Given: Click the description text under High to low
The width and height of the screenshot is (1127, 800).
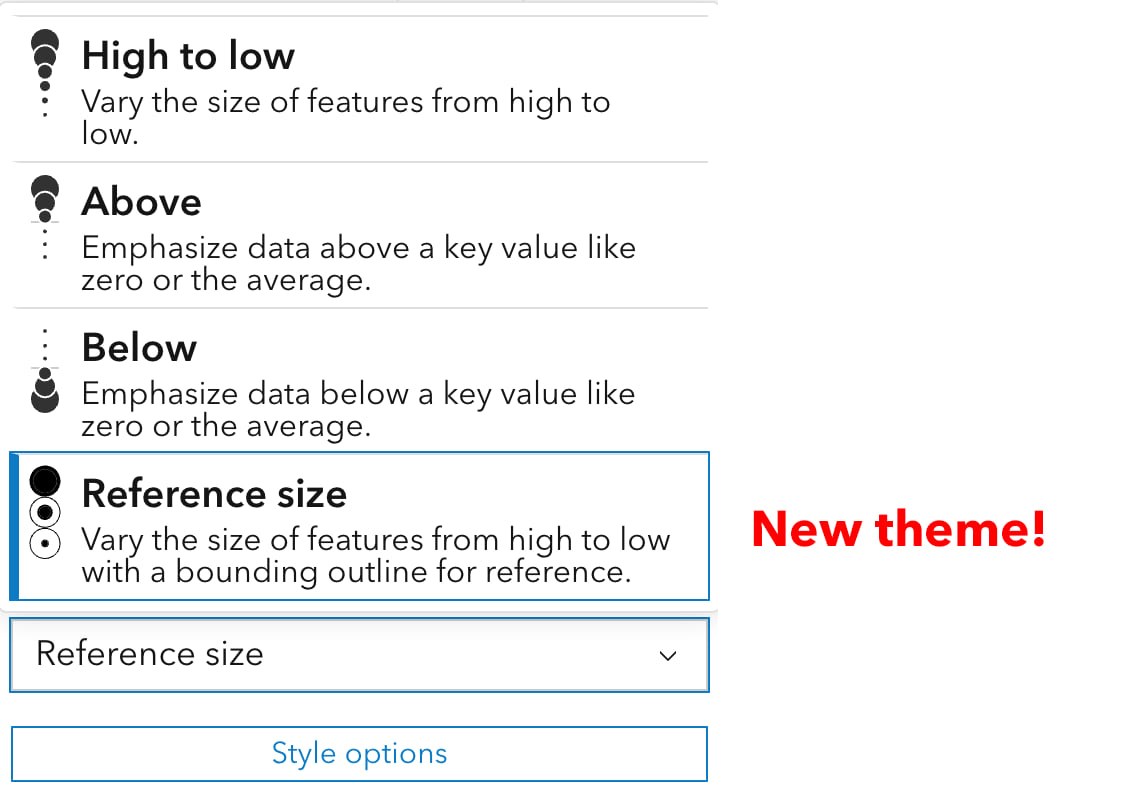Looking at the screenshot, I should pos(346,117).
